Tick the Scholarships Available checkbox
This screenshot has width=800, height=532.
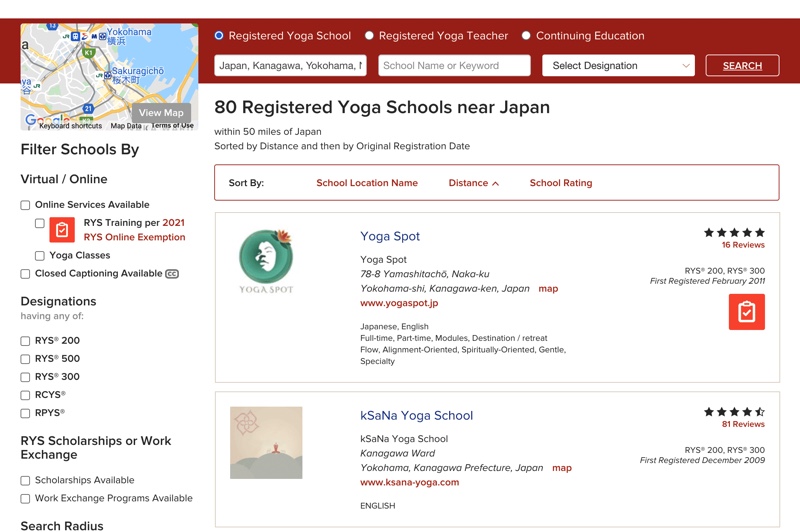[26, 480]
